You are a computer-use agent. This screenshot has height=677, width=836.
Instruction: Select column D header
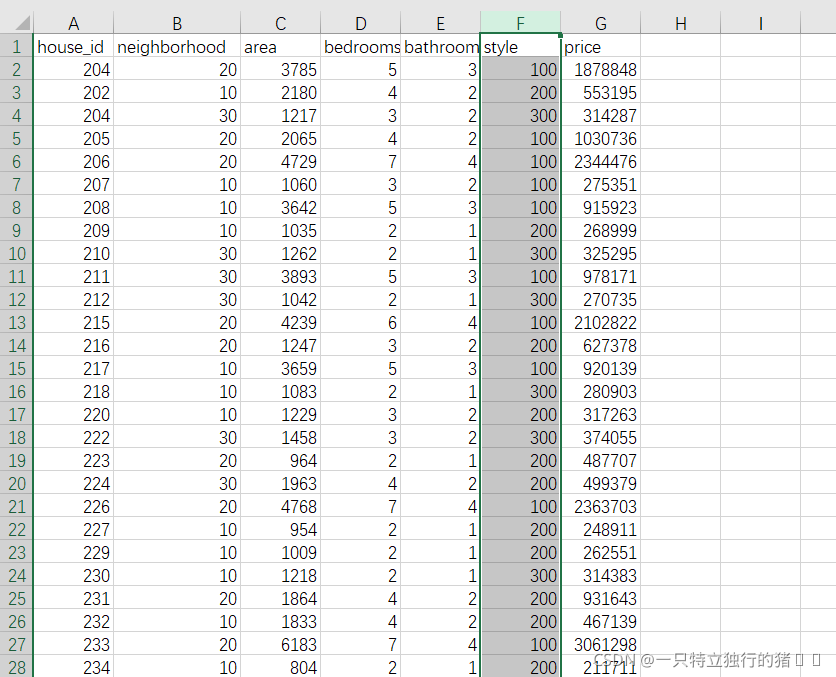pos(360,23)
